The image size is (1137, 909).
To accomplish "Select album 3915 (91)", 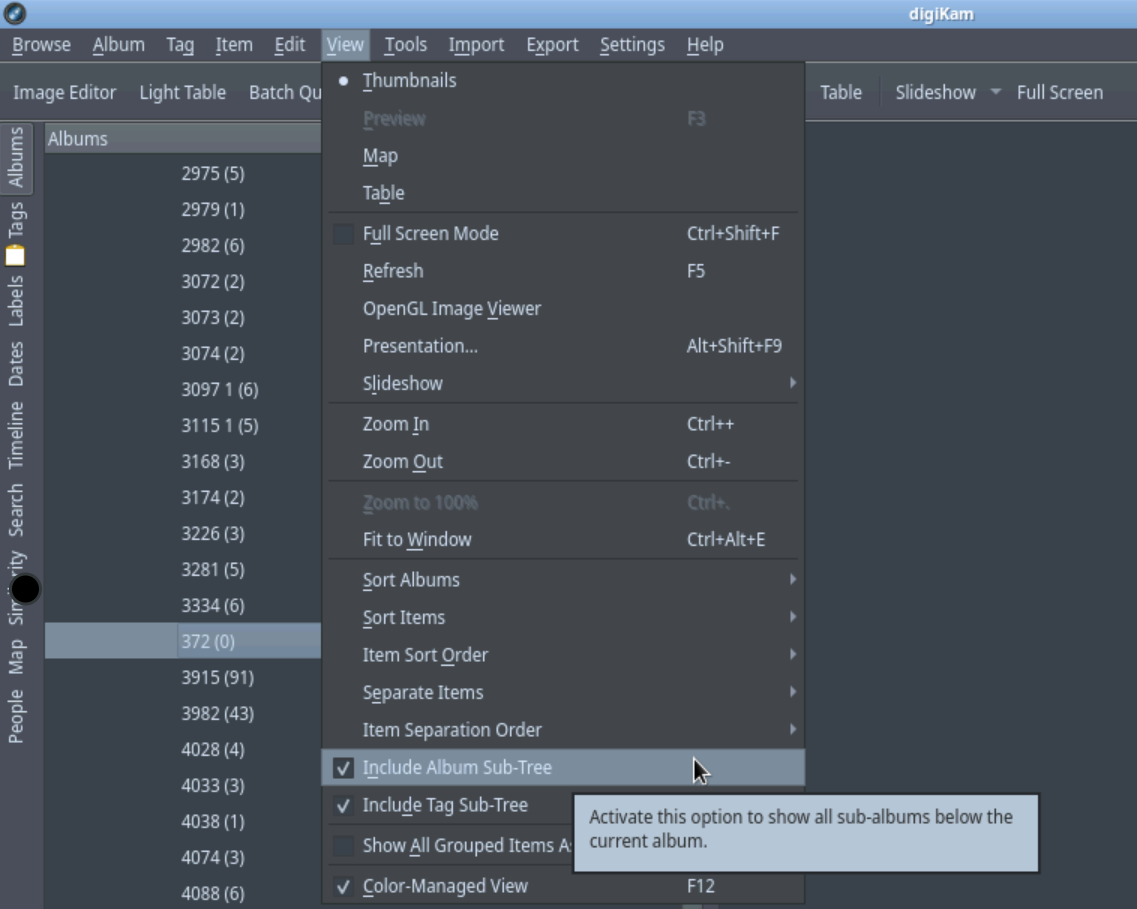I will point(218,678).
